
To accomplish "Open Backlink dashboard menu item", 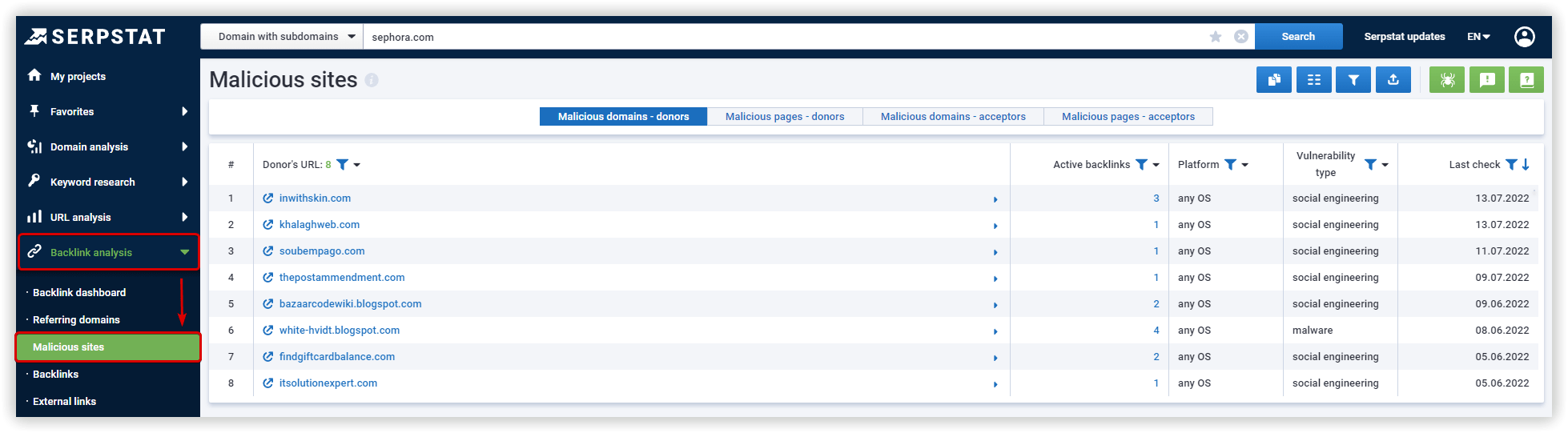I will 79,292.
